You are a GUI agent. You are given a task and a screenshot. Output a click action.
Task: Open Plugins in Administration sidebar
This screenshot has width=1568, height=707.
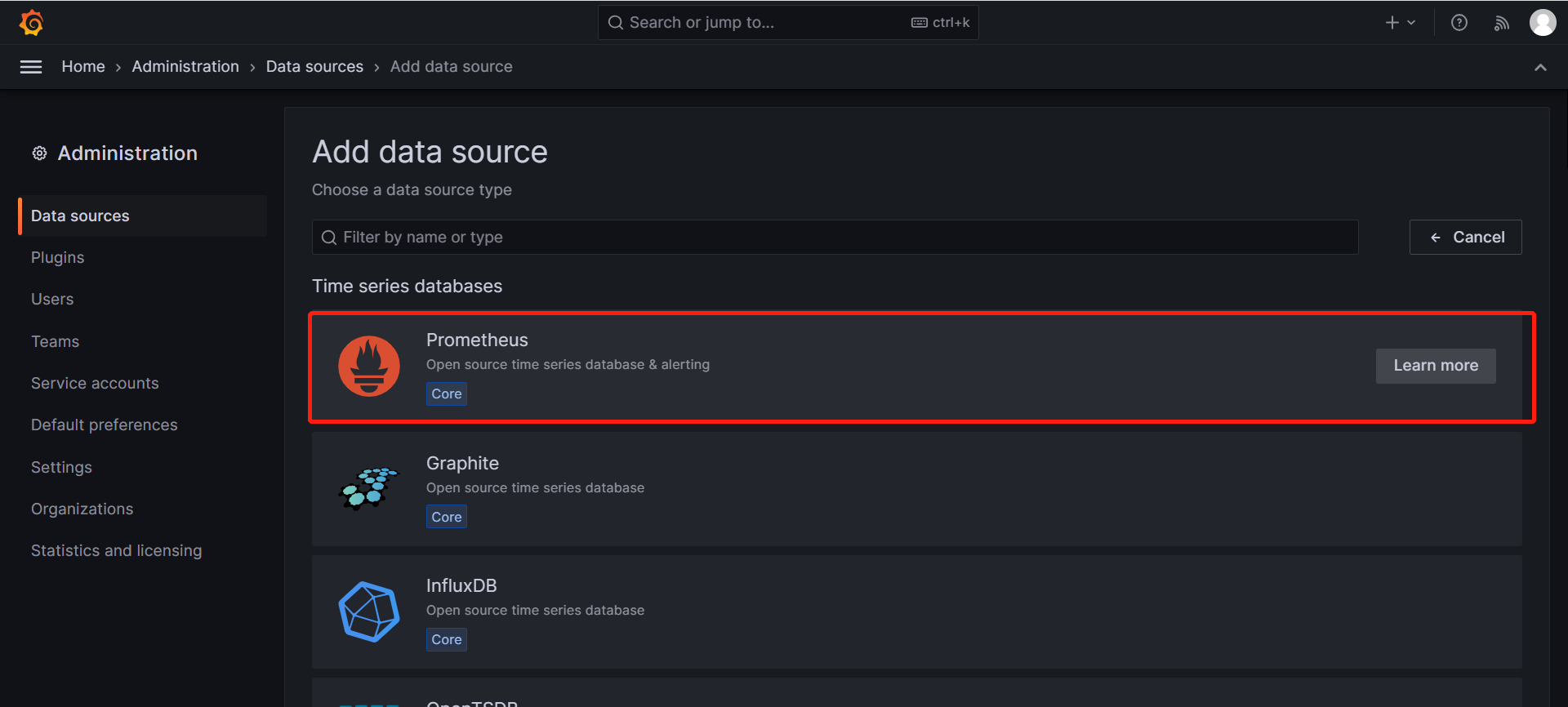coord(57,257)
